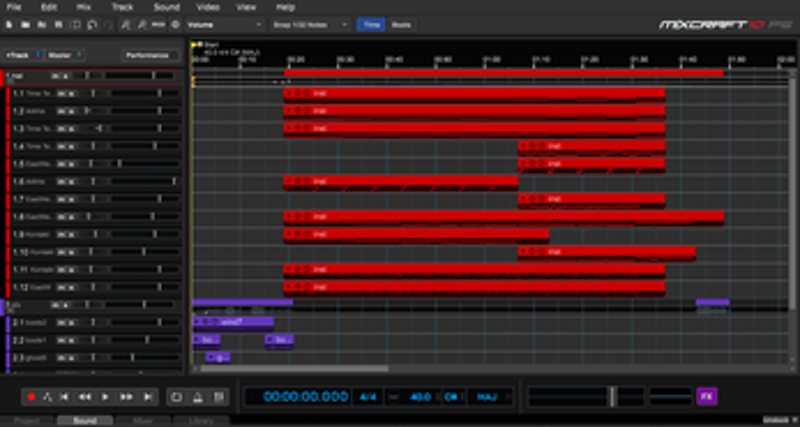
Task: Switch timeline to Time mode
Action: click(x=371, y=24)
